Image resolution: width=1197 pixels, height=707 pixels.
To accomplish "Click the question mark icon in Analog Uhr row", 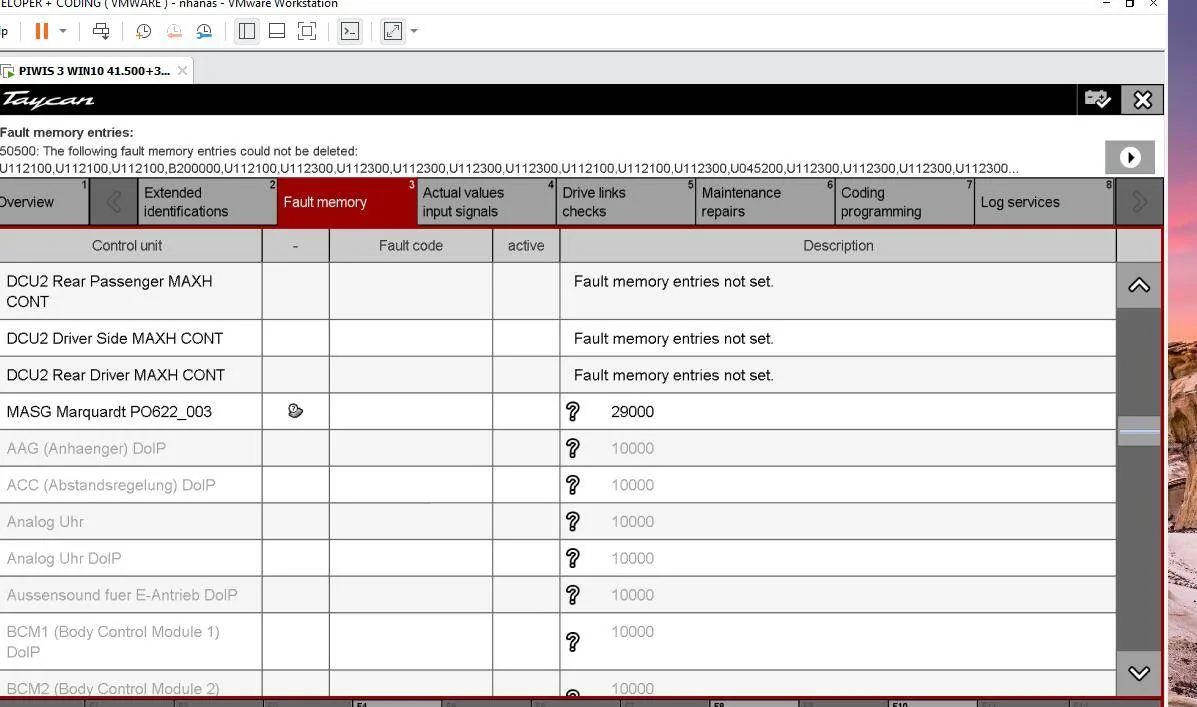I will 573,521.
